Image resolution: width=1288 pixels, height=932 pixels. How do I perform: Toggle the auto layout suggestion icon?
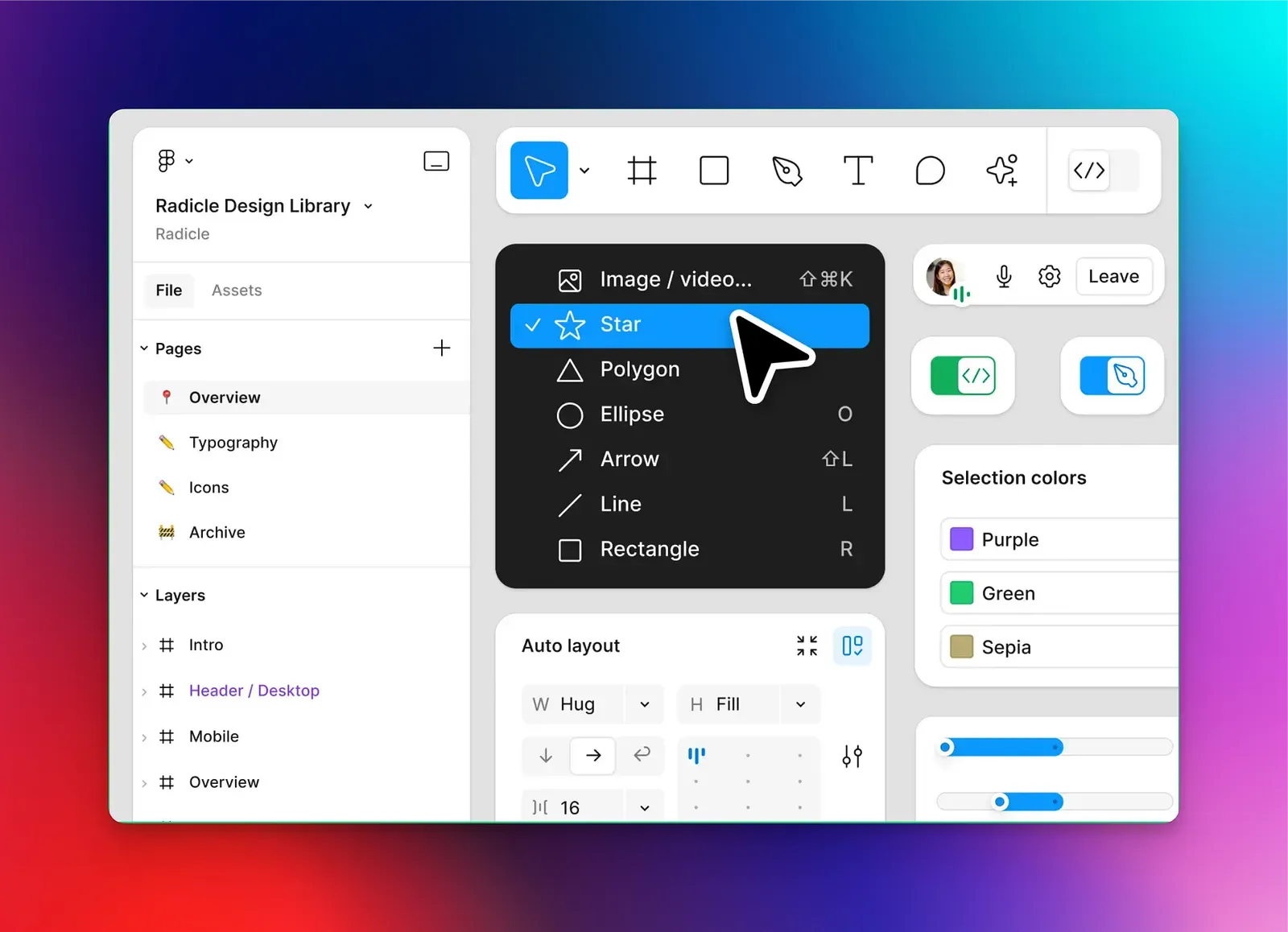(852, 645)
